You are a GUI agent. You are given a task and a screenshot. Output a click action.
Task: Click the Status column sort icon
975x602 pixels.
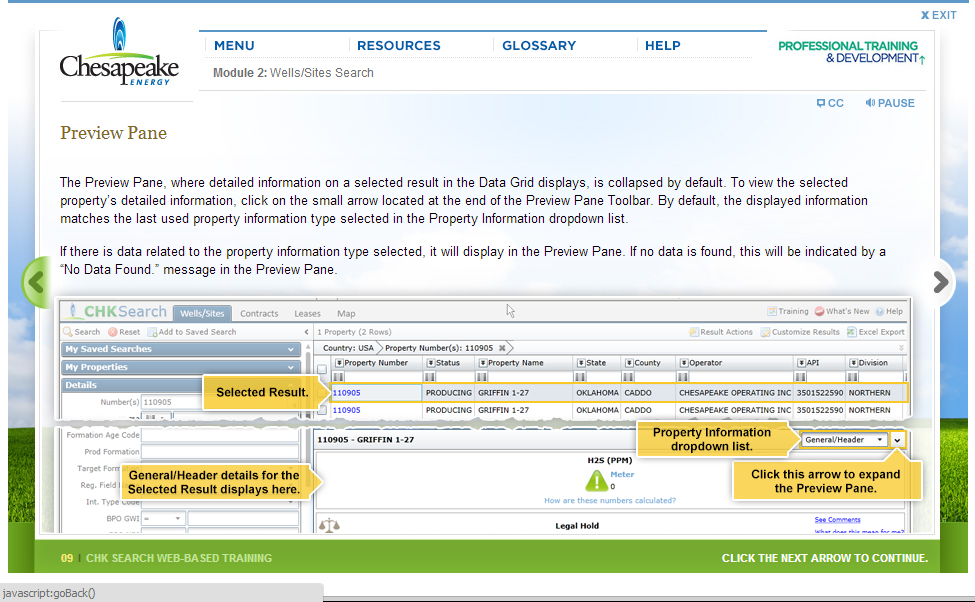click(x=431, y=363)
